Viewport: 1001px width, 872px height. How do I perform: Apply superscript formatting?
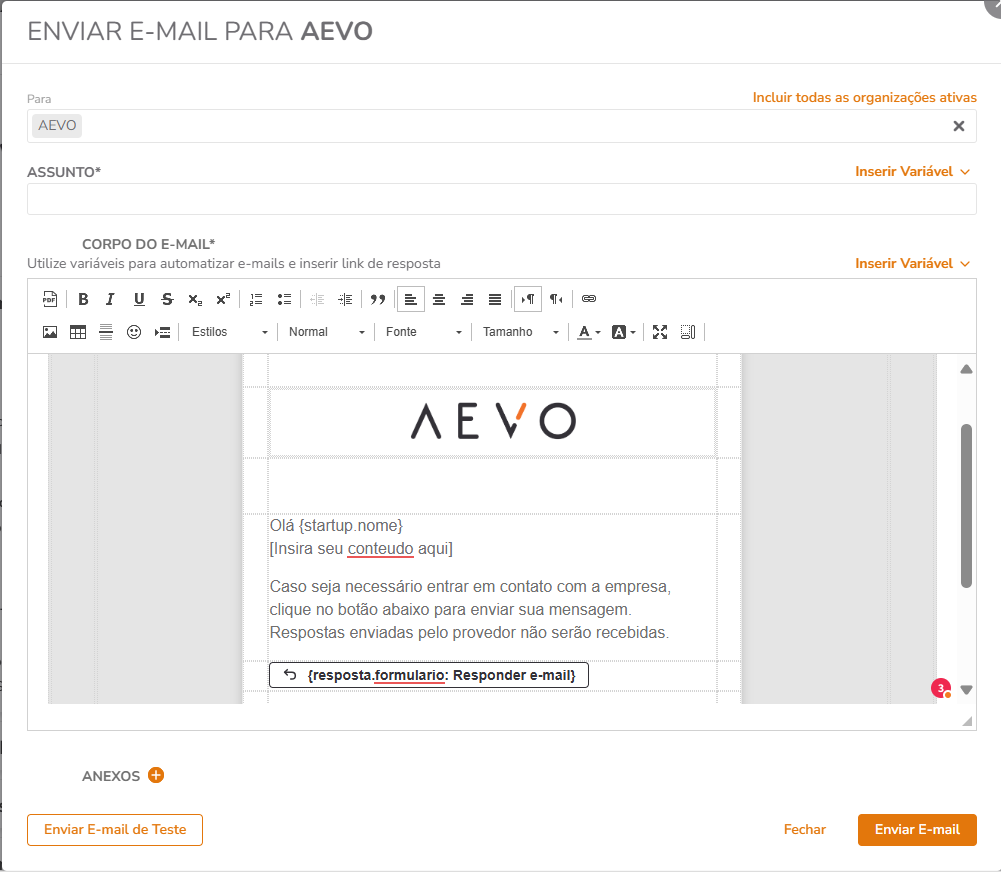[223, 299]
